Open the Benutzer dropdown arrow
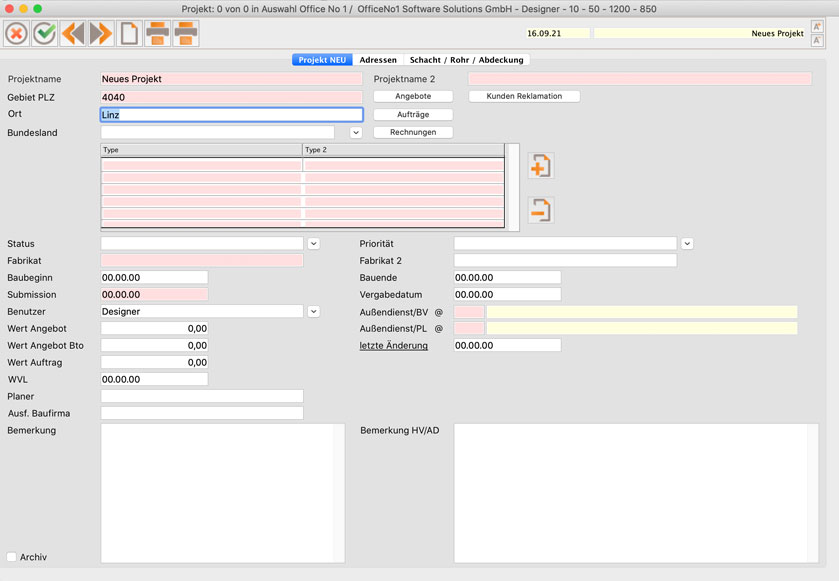The width and height of the screenshot is (839, 581). (x=314, y=311)
